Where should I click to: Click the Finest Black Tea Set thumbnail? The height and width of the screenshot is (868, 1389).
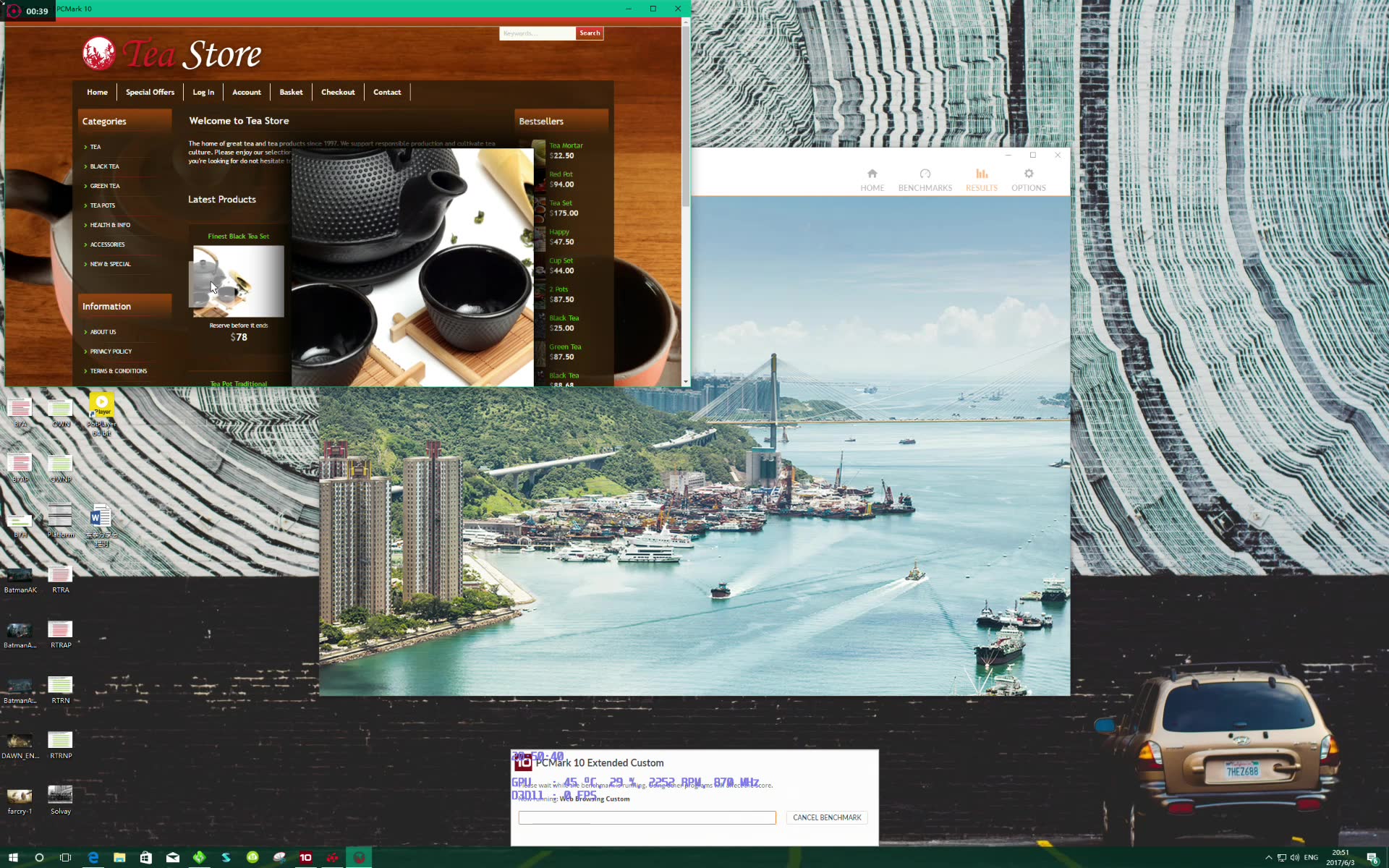[x=238, y=281]
